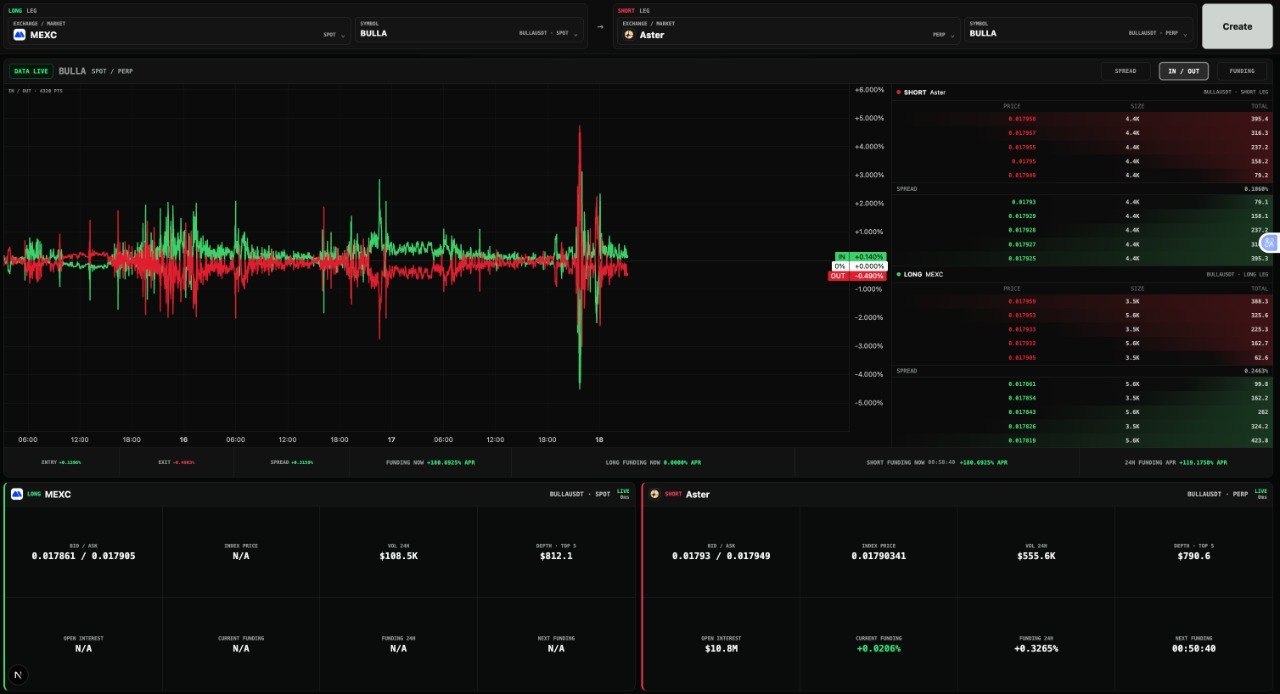Click MEXC logo in long leg selector
The width and height of the screenshot is (1280, 694).
pyautogui.click(x=19, y=34)
